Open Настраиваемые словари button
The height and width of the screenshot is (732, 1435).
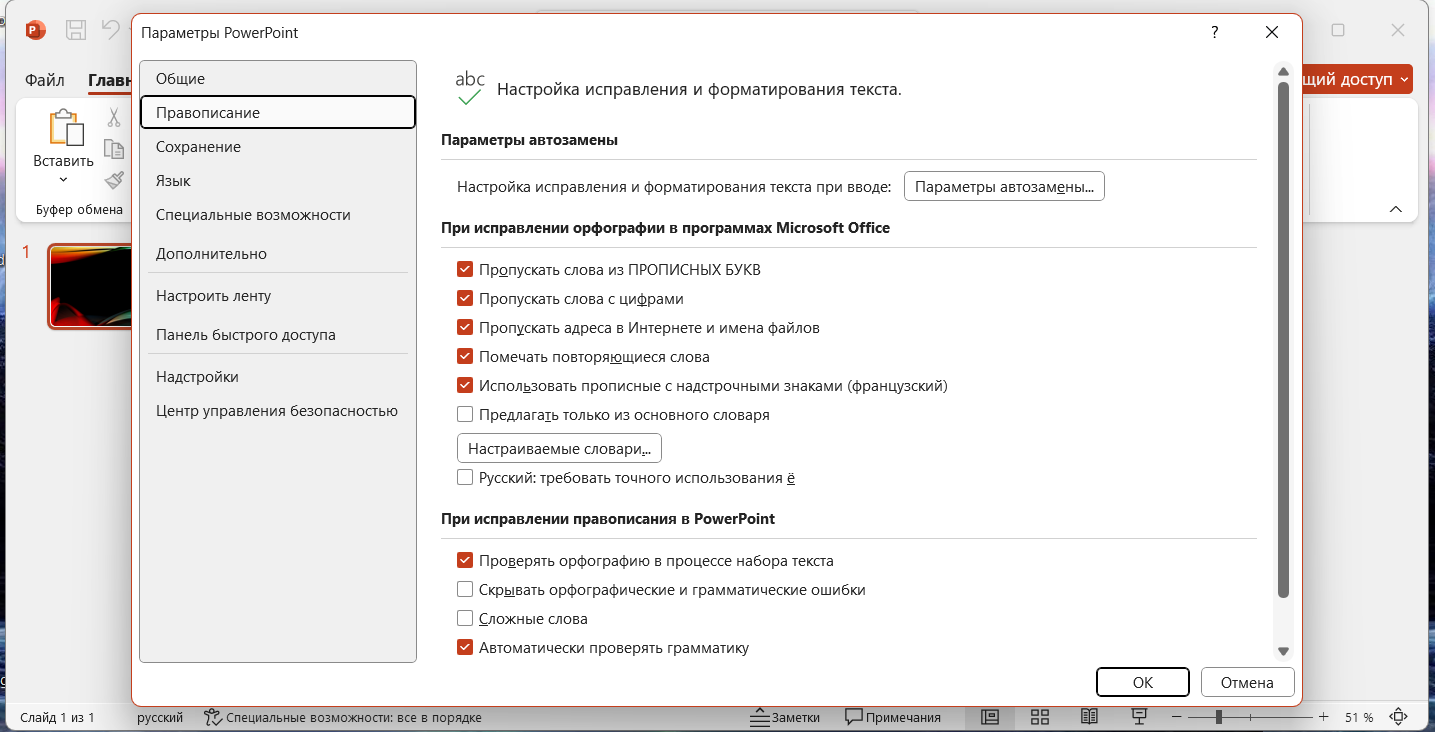(559, 448)
